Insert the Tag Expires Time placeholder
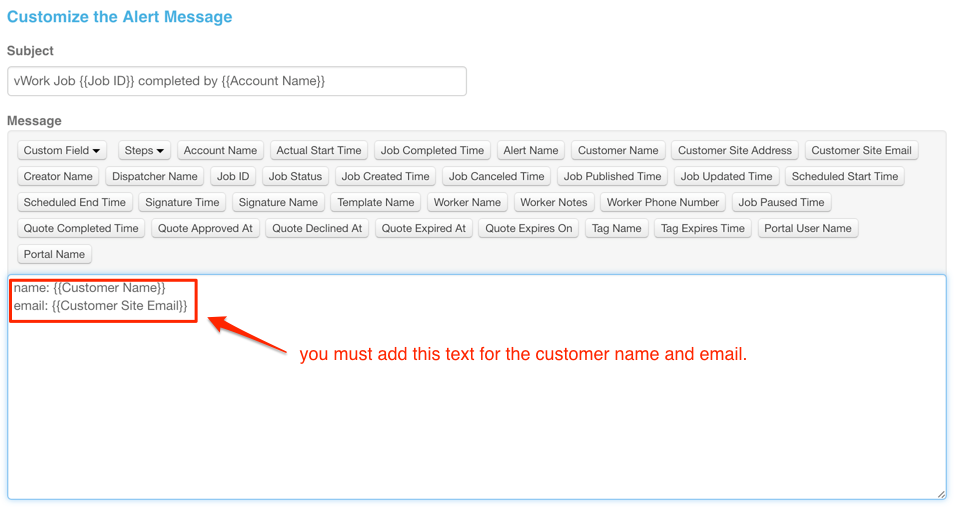956x509 pixels. tap(703, 229)
